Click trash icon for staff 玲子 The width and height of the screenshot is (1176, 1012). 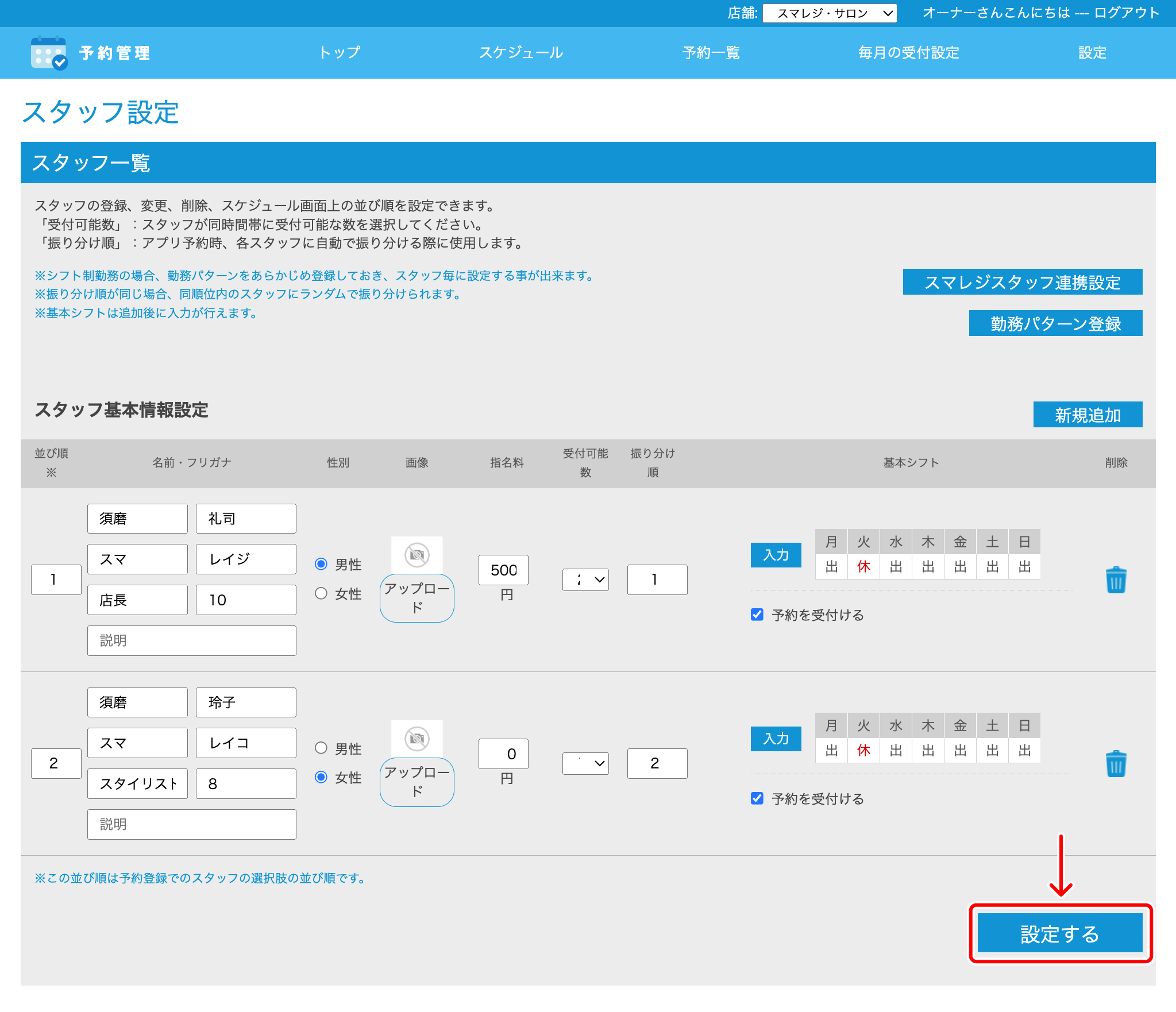point(1116,764)
